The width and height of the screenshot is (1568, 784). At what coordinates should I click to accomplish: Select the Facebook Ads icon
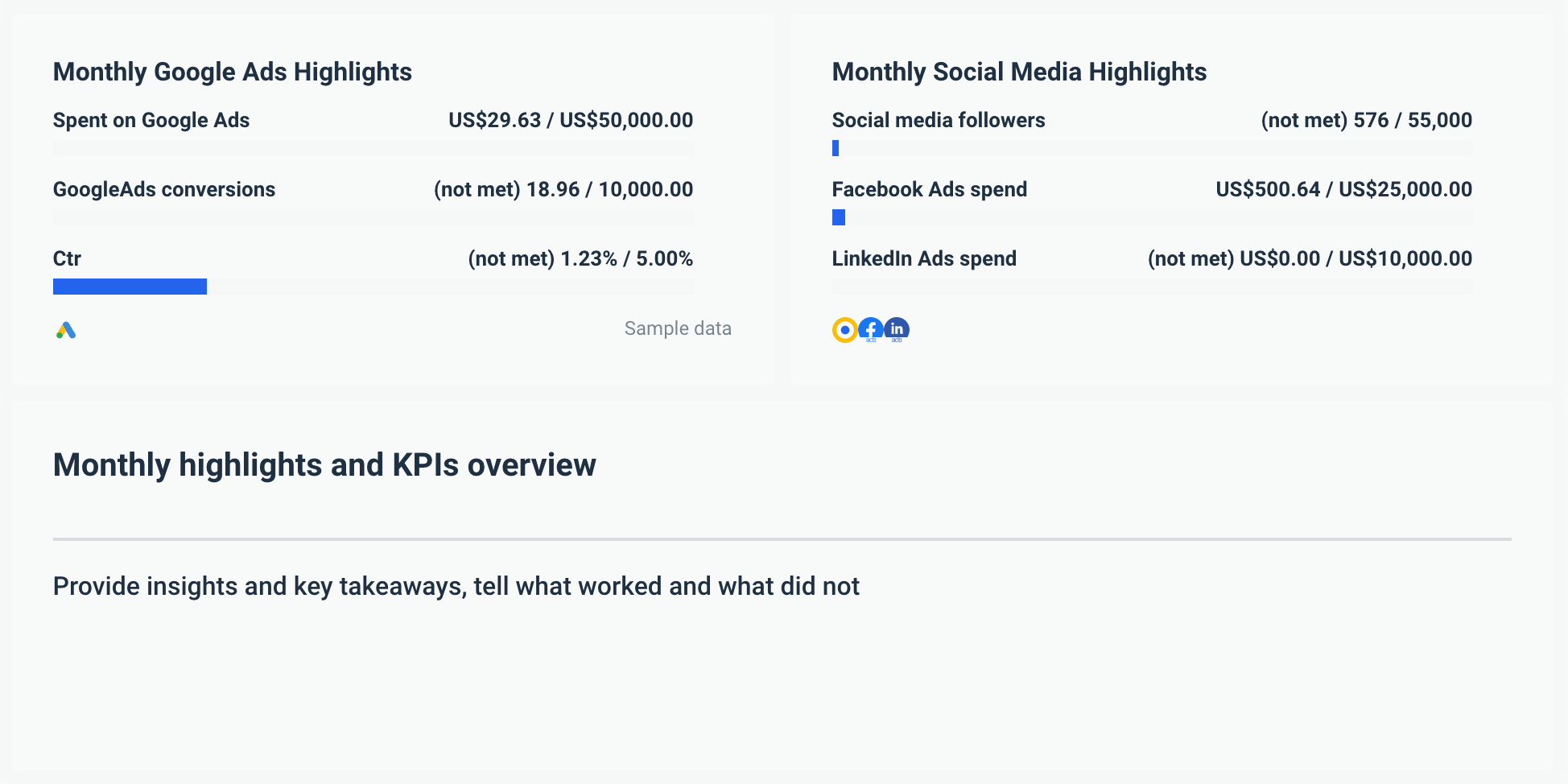click(870, 328)
